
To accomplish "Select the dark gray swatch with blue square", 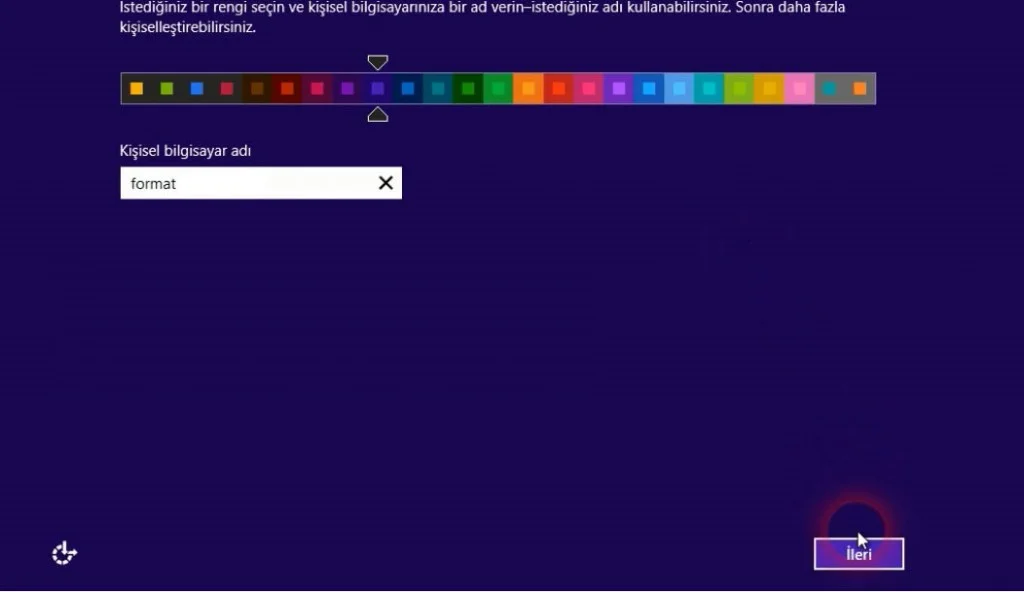I will (x=197, y=89).
